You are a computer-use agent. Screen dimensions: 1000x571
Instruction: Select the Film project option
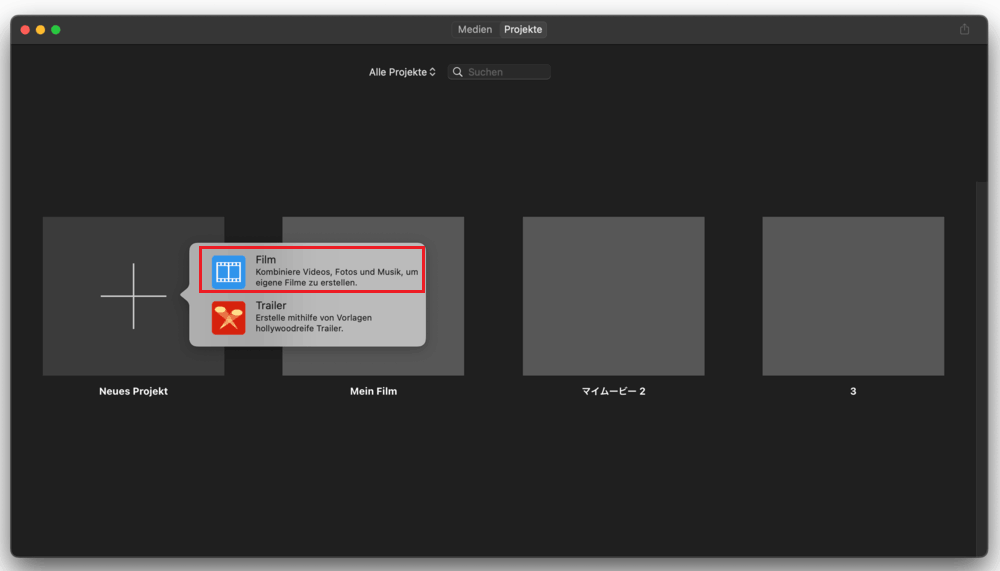click(x=312, y=271)
